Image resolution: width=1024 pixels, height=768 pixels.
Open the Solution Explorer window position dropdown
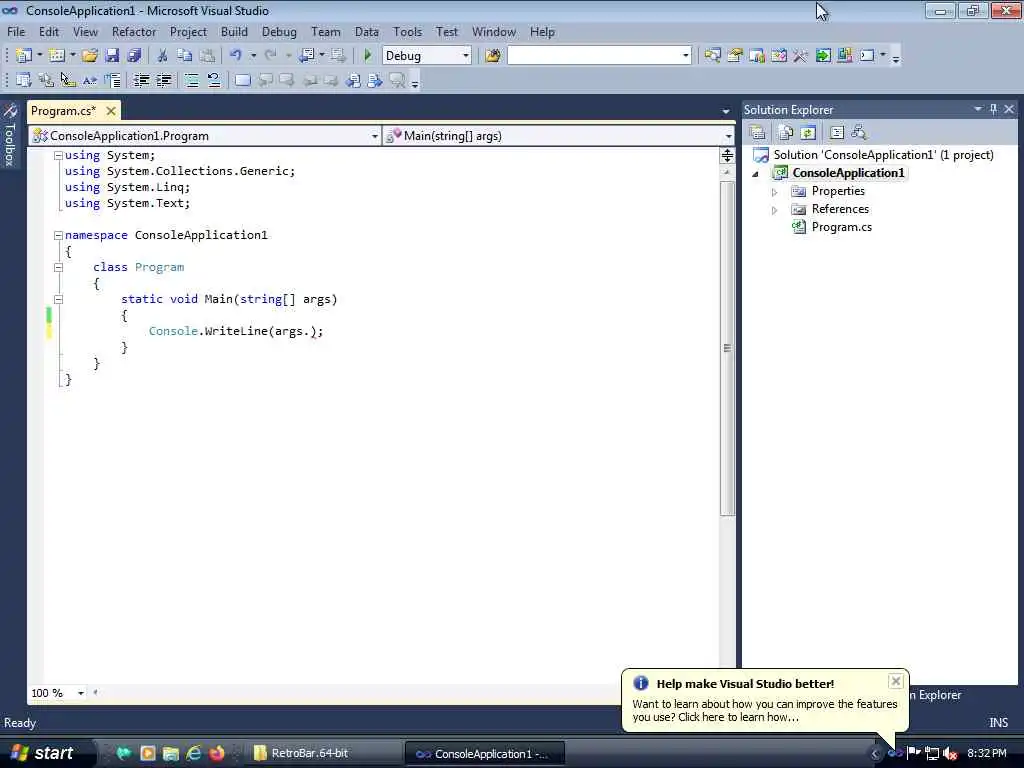click(978, 109)
